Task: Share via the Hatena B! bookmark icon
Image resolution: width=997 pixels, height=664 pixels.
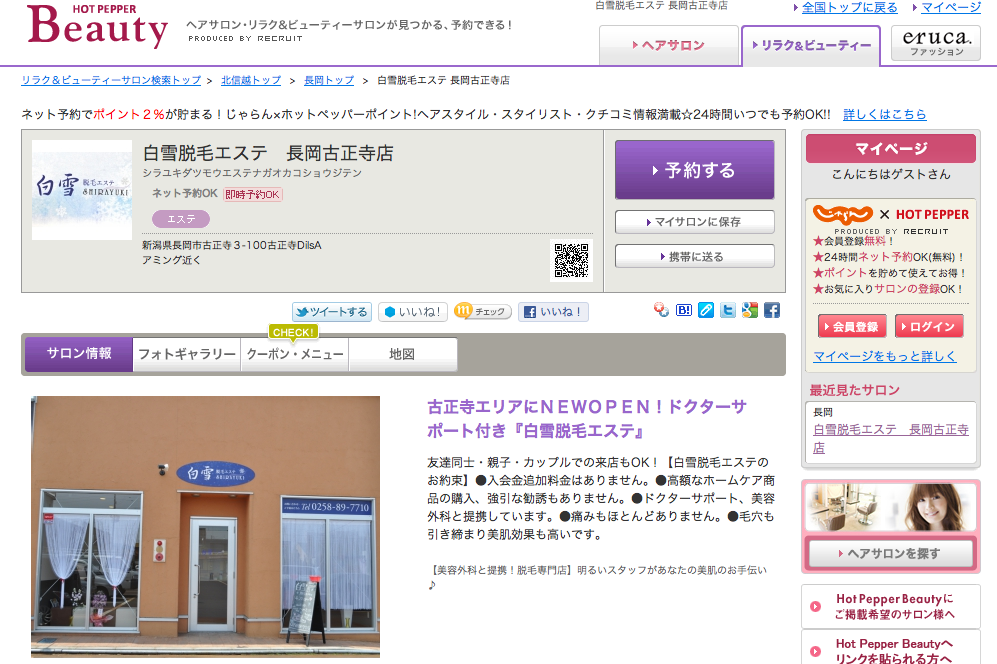Action: coord(684,310)
